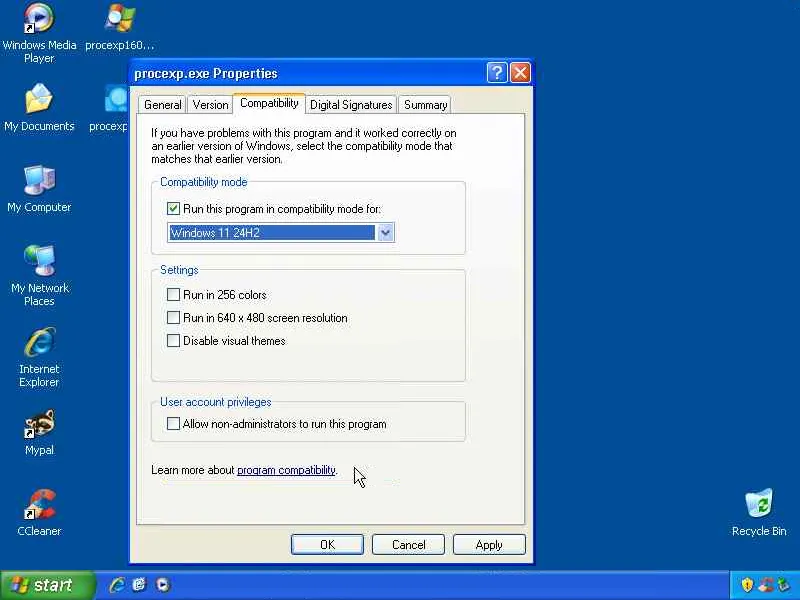
Task: Click the Internet Explorer quick launch icon
Action: click(117, 585)
